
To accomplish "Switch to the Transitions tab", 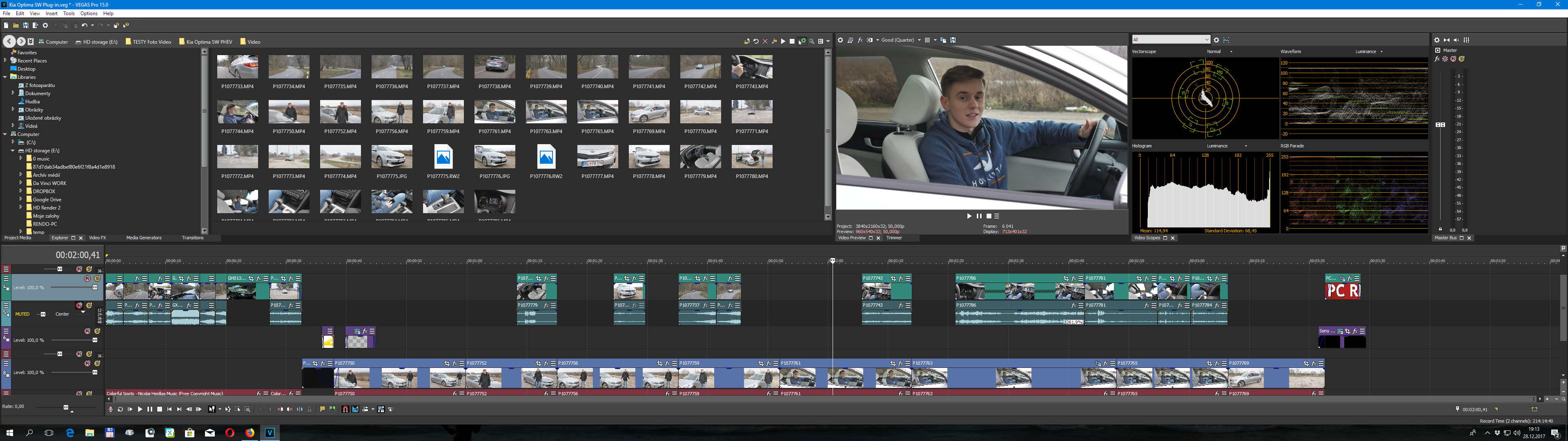I will 192,238.
